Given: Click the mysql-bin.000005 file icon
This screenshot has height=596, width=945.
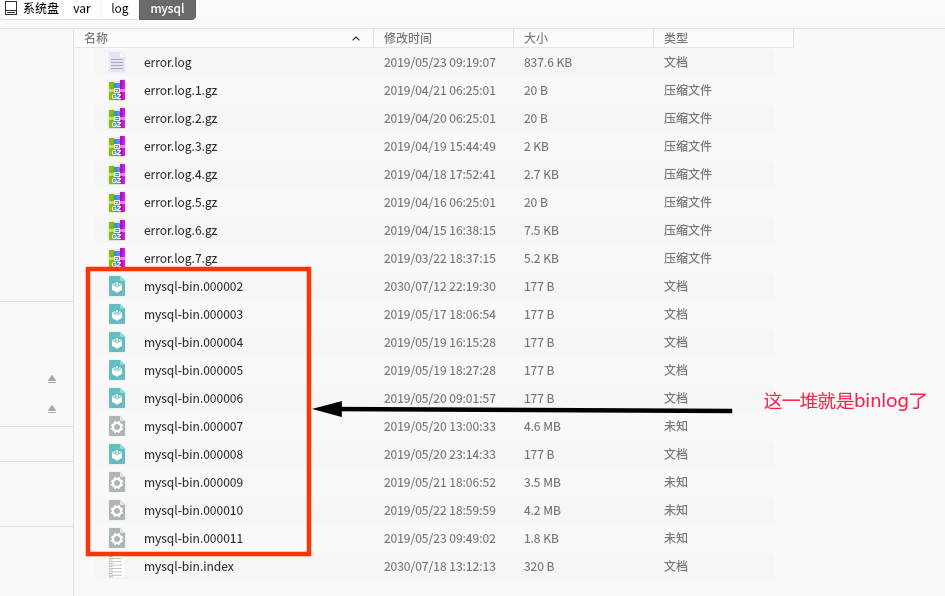Looking at the screenshot, I should (117, 370).
